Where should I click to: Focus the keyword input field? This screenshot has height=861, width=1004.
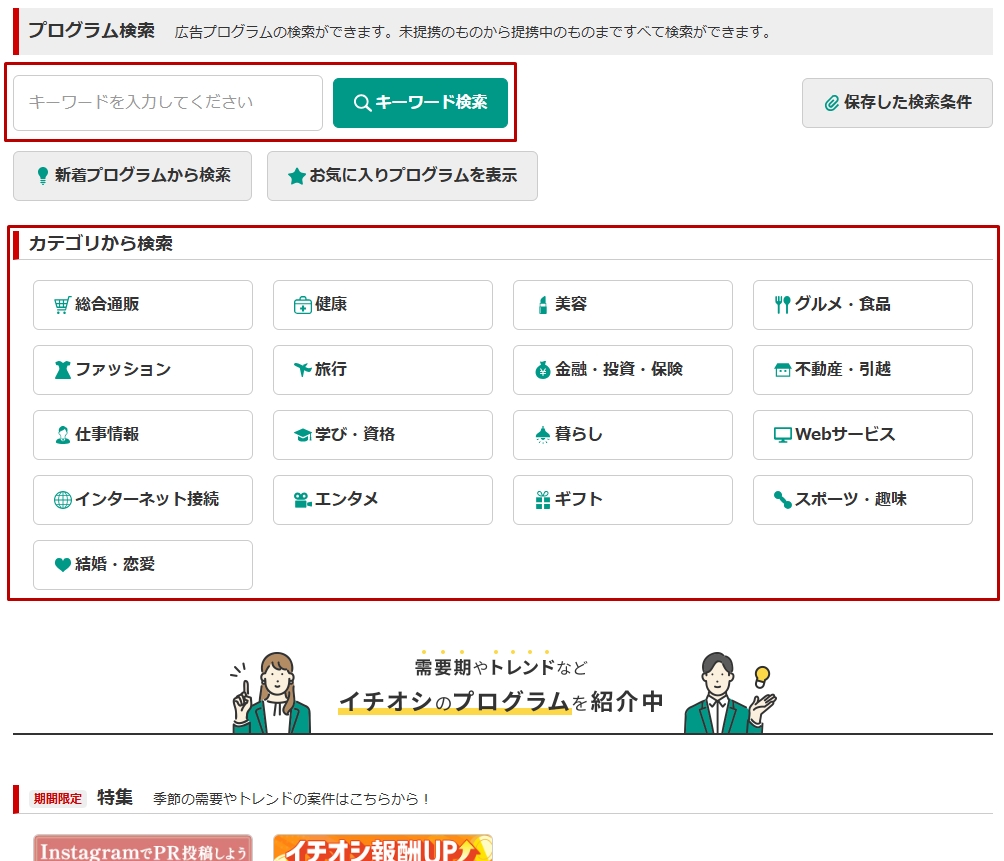pos(168,103)
